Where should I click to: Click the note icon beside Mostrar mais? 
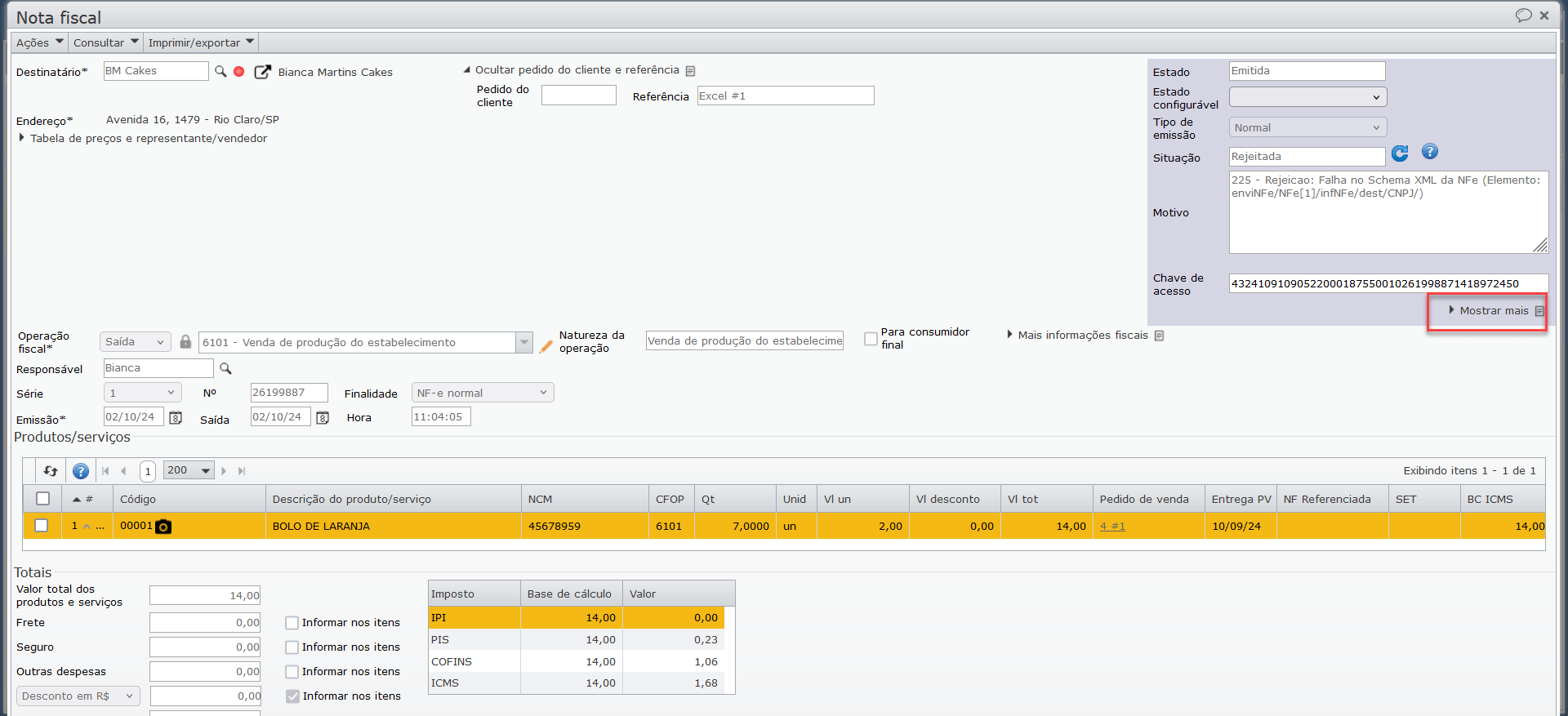[x=1539, y=311]
